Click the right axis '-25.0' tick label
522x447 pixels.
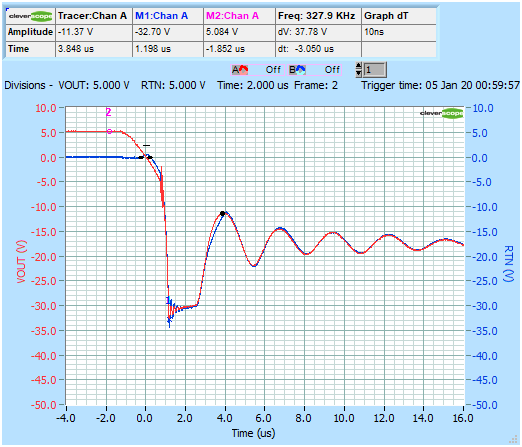485,281
